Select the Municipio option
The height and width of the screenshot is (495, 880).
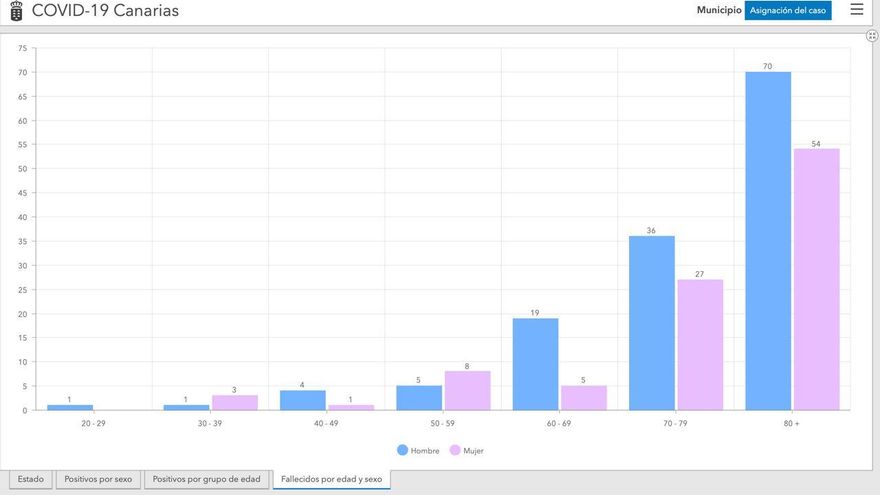point(719,10)
